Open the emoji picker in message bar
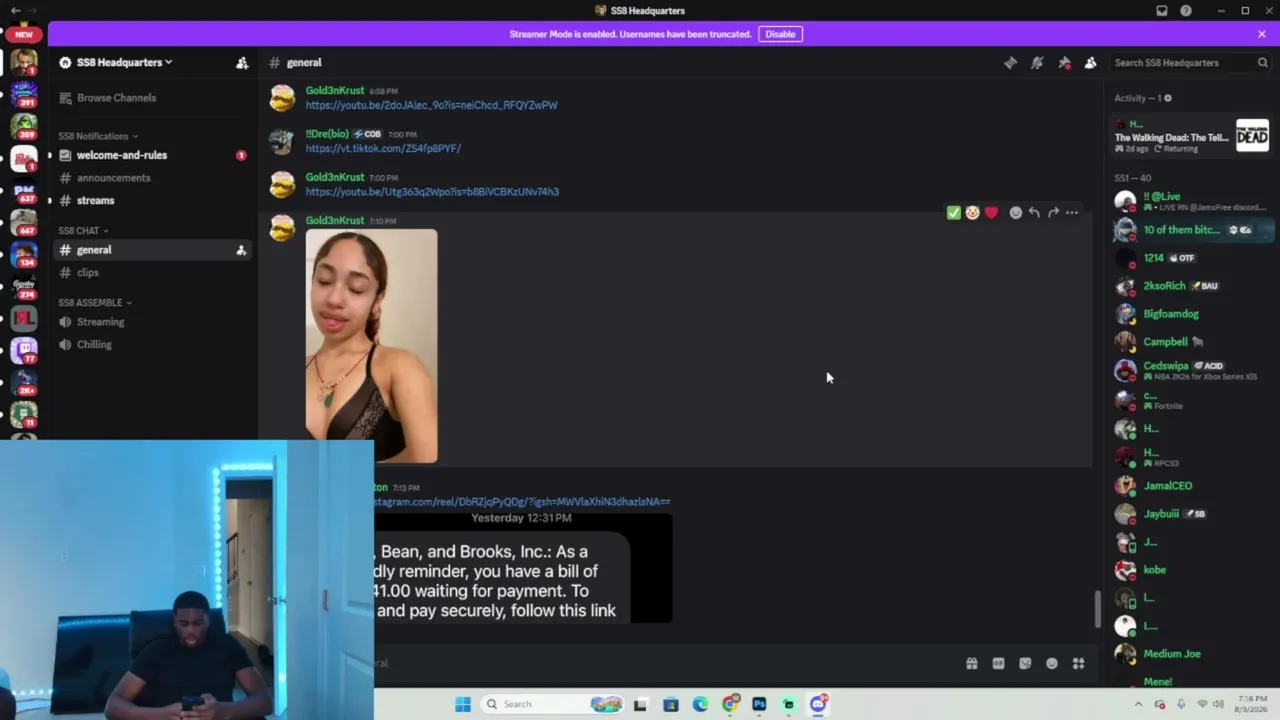Image resolution: width=1280 pixels, height=720 pixels. [1052, 663]
